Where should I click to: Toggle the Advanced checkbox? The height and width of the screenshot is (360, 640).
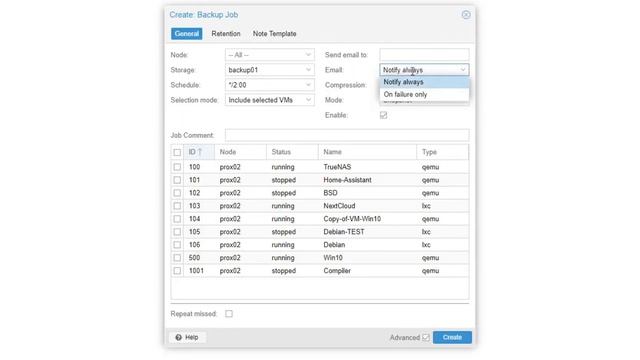pyautogui.click(x=426, y=338)
